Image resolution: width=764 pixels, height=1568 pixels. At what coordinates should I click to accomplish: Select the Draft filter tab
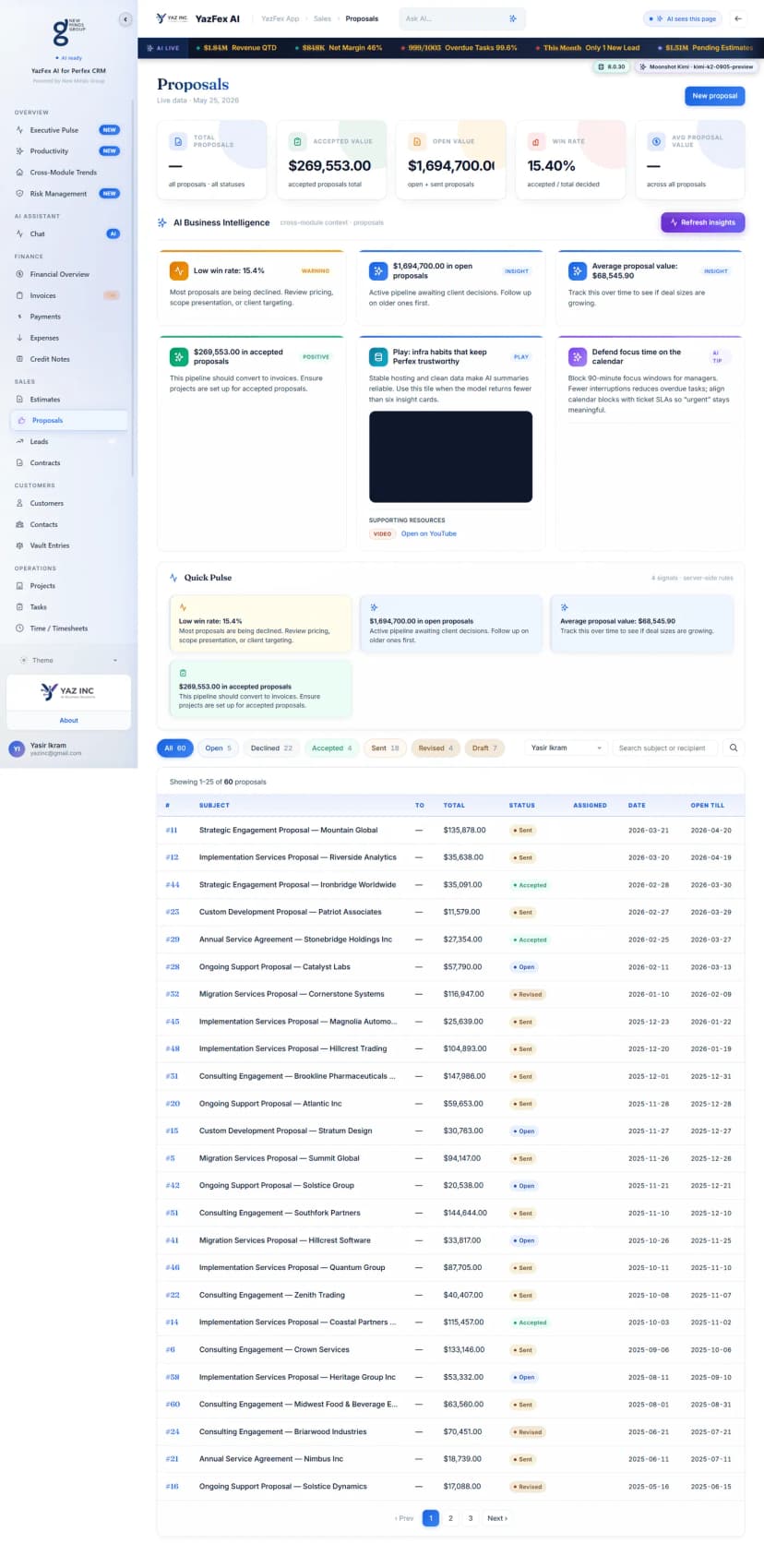click(x=484, y=748)
